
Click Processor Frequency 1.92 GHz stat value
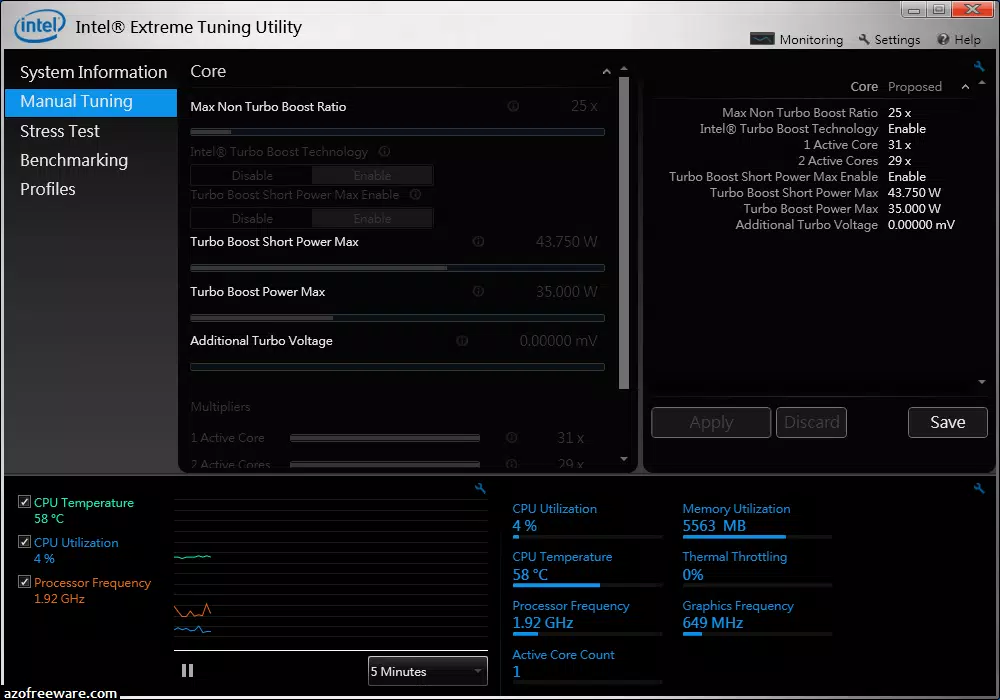[543, 623]
